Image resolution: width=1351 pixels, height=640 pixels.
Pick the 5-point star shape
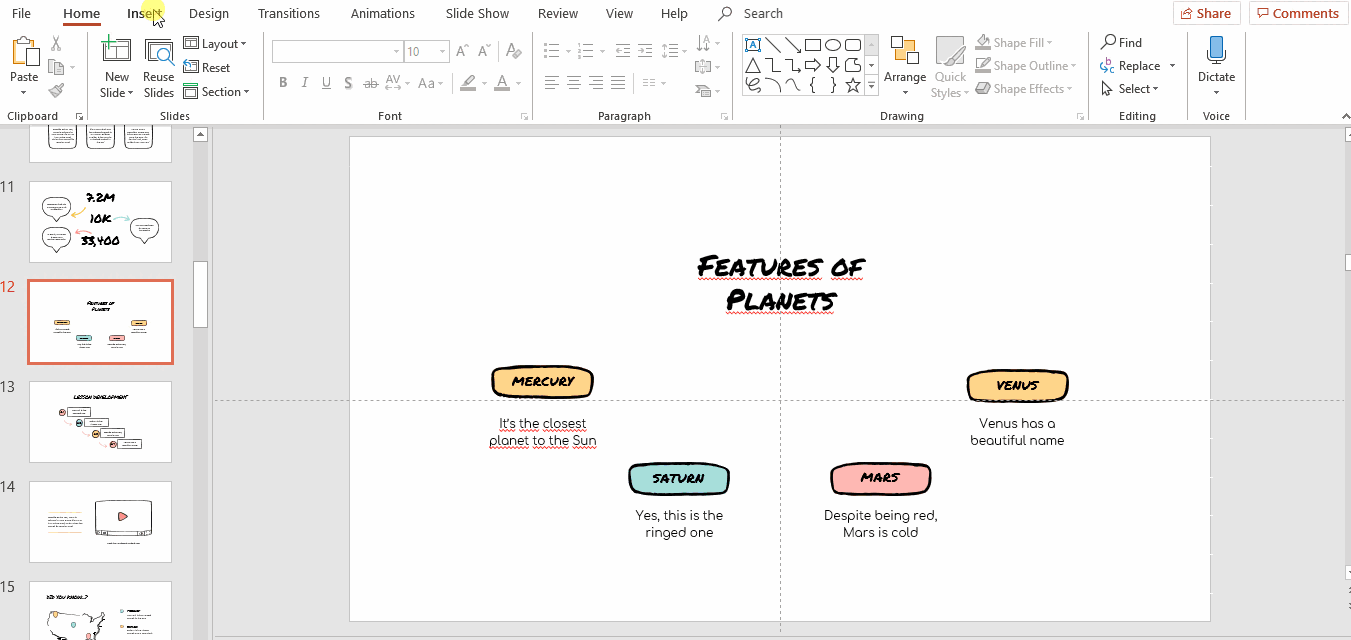point(853,86)
